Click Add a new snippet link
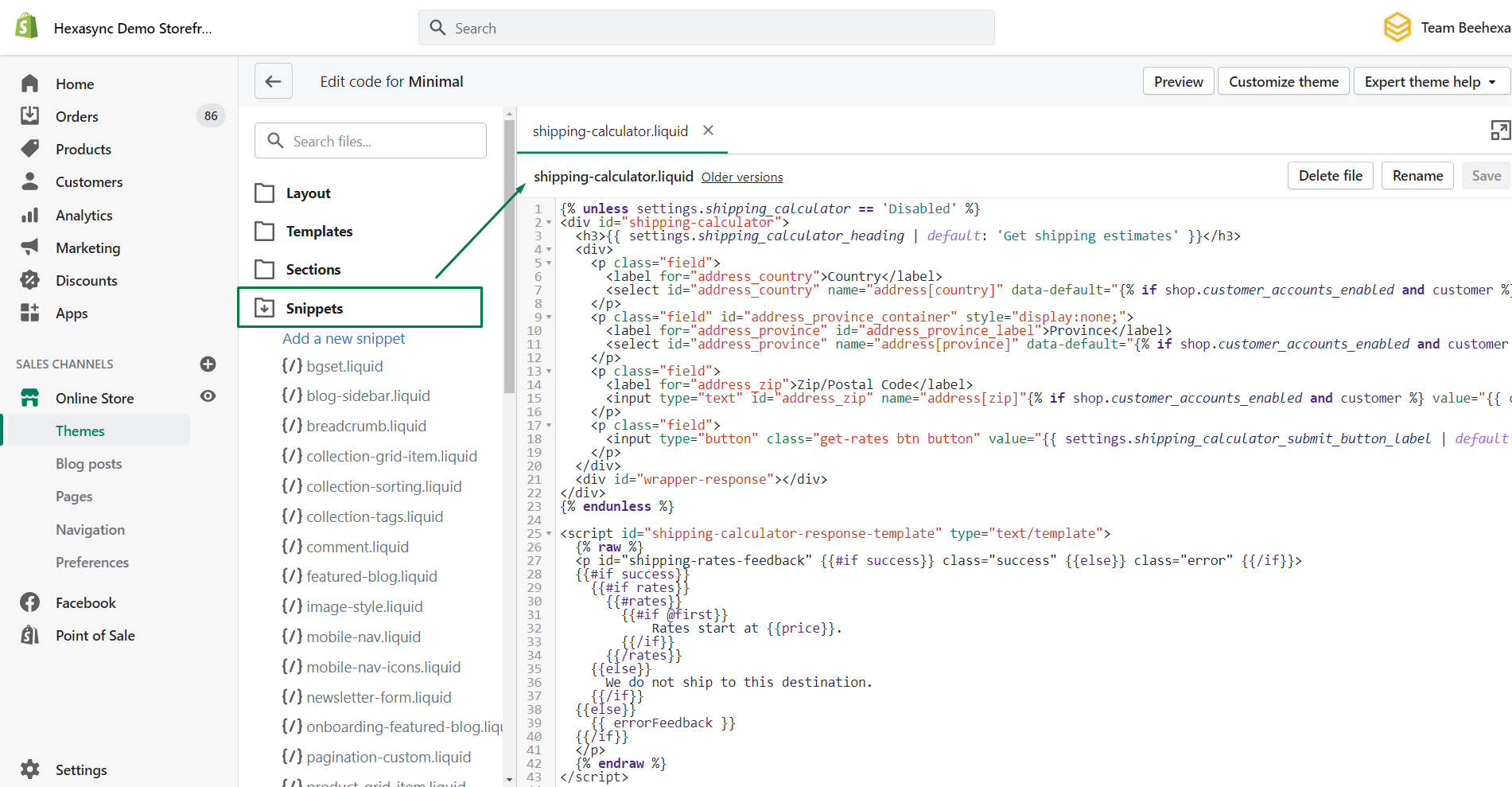The height and width of the screenshot is (787, 1512). tap(344, 339)
